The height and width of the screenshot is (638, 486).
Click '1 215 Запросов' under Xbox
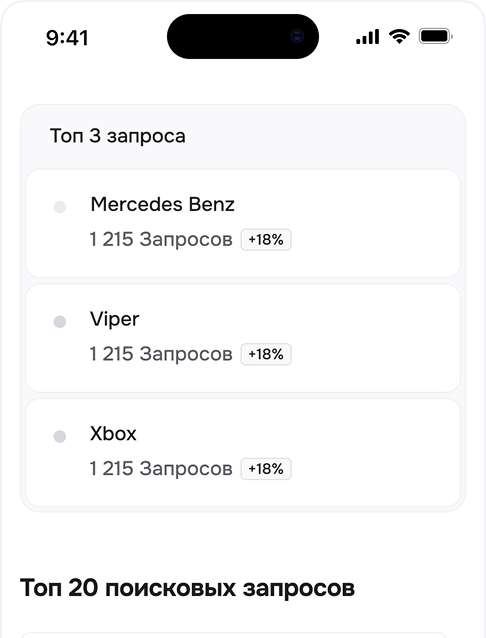pos(161,468)
